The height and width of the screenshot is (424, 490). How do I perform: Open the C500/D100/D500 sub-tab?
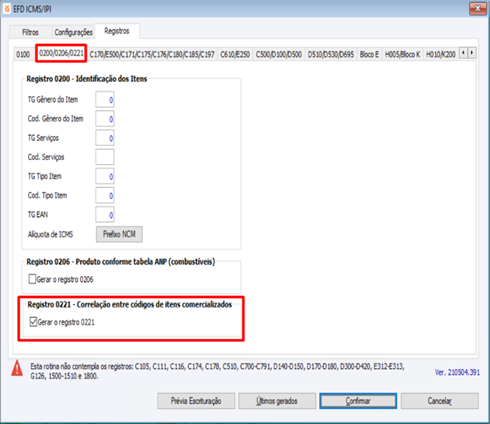279,54
